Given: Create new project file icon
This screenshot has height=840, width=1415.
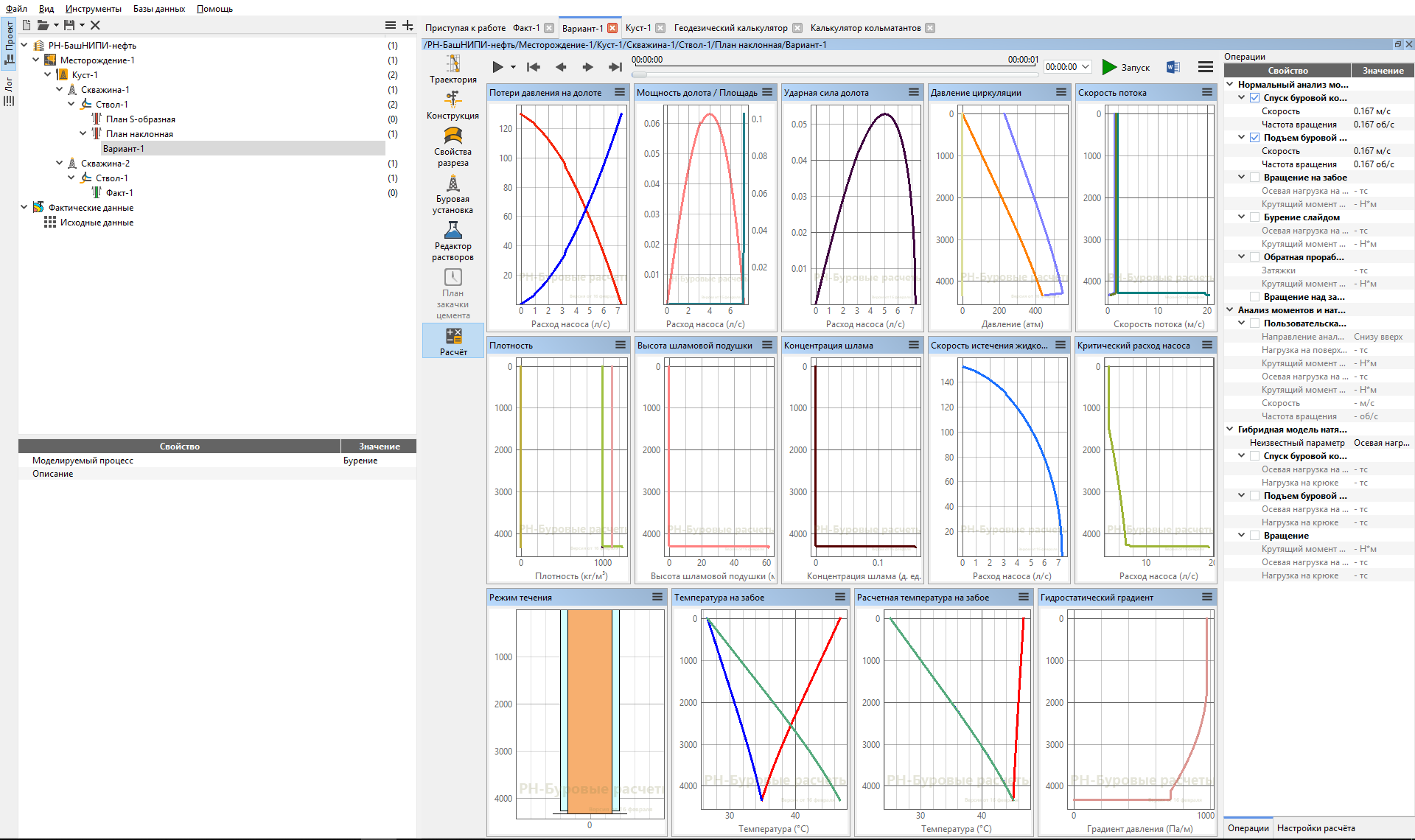Looking at the screenshot, I should point(27,25).
